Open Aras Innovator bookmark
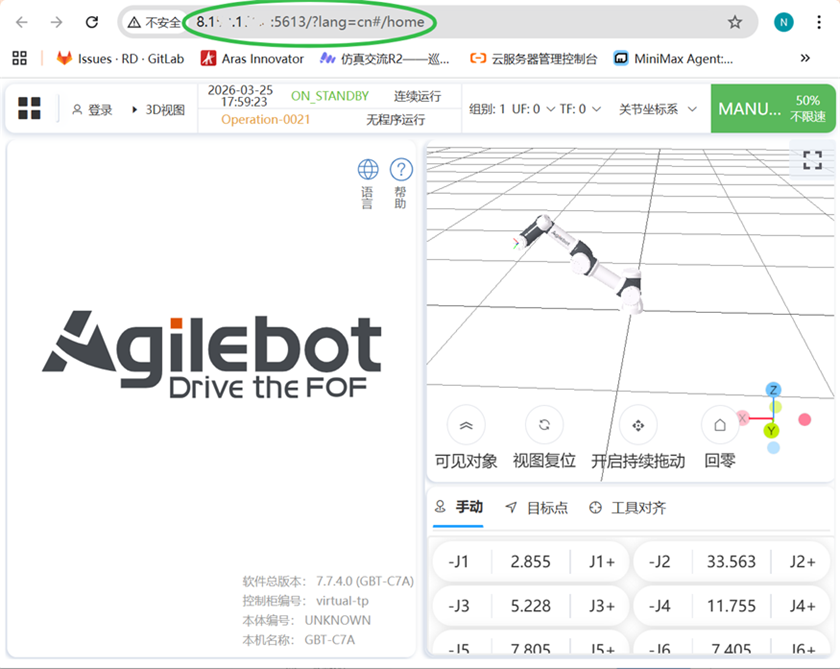 [252, 58]
